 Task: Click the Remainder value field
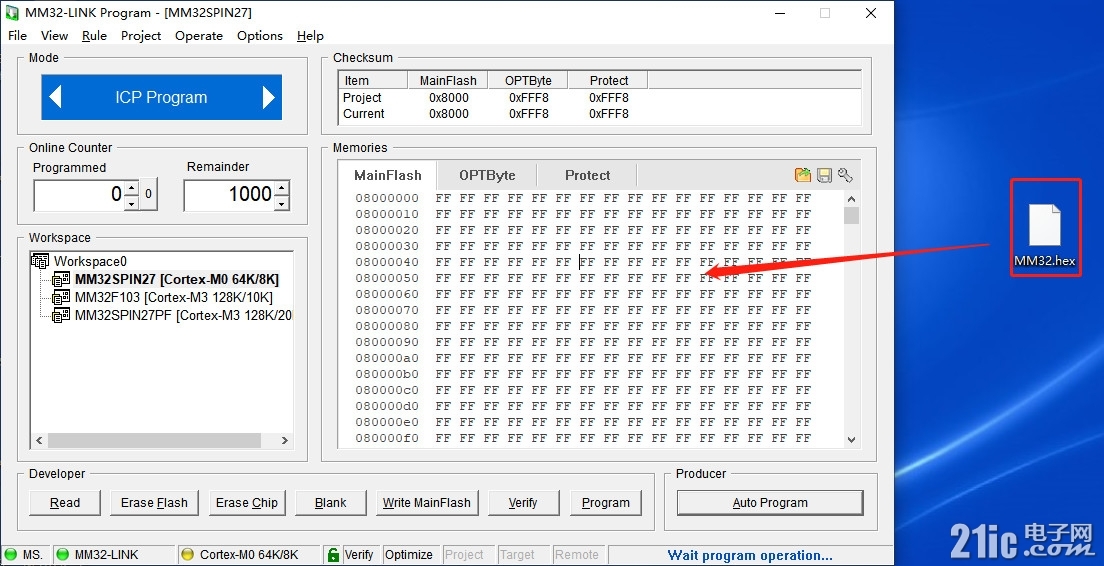click(230, 194)
